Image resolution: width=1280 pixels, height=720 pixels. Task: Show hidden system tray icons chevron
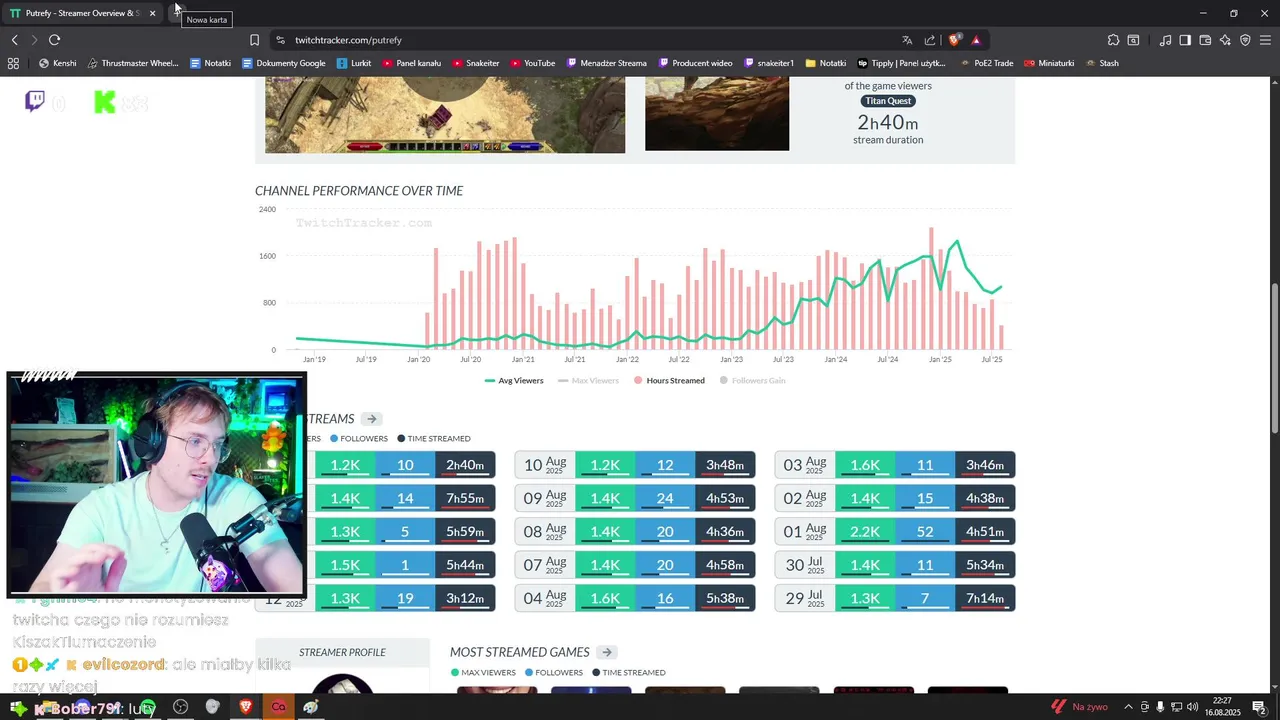point(1128,707)
